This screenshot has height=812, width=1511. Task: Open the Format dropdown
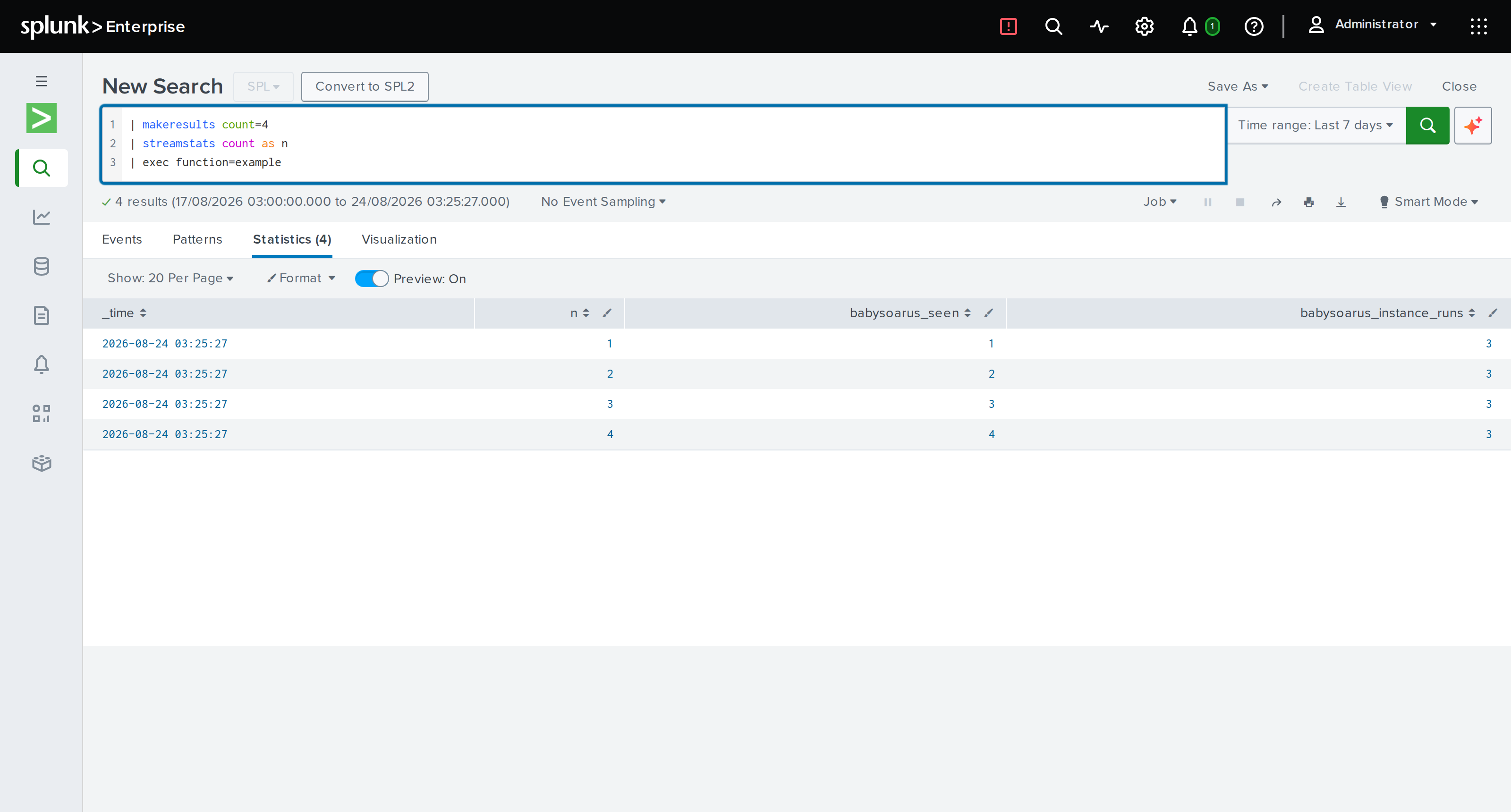point(301,279)
